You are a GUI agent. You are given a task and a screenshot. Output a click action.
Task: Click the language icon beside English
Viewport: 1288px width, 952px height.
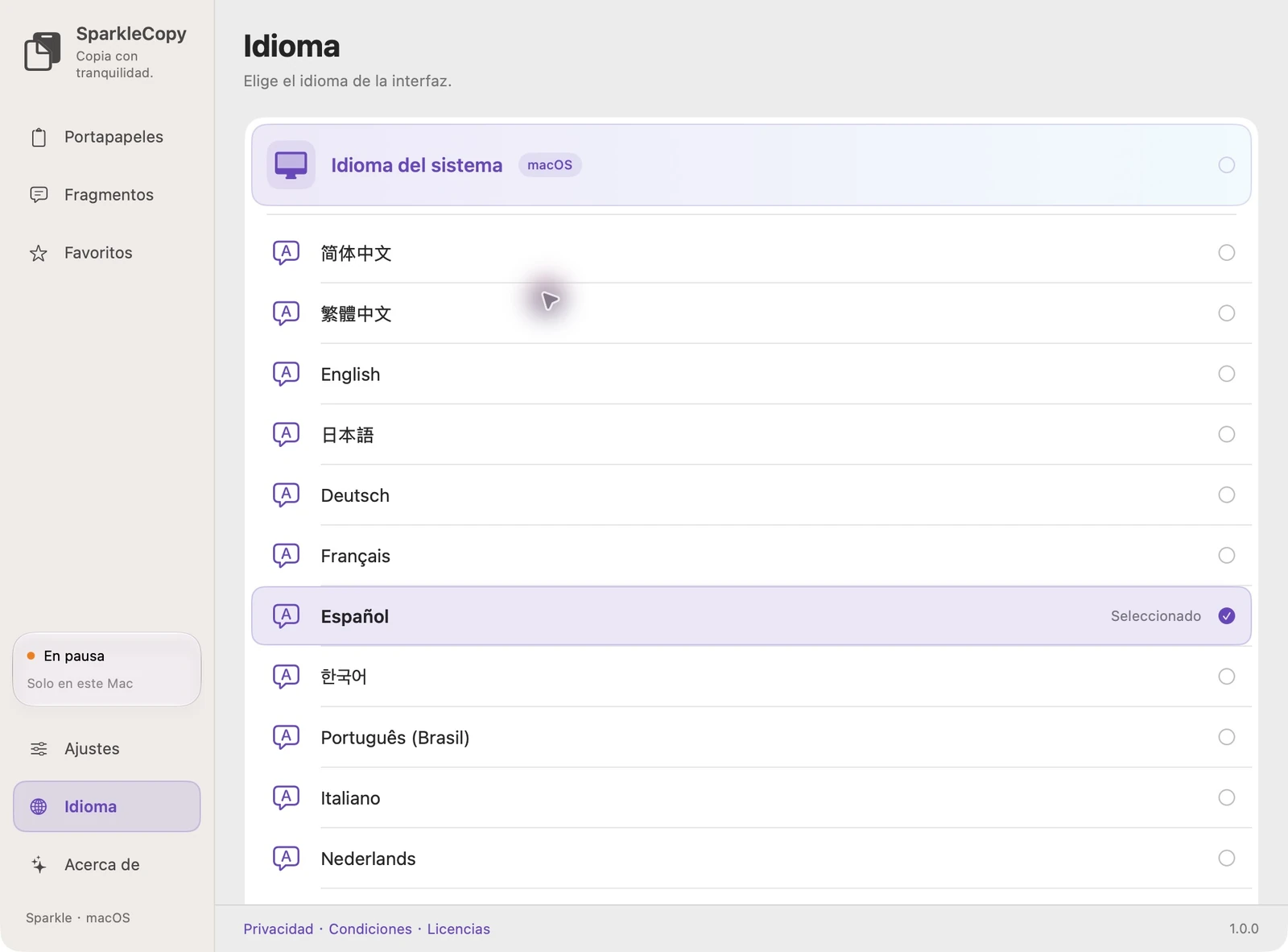287,374
